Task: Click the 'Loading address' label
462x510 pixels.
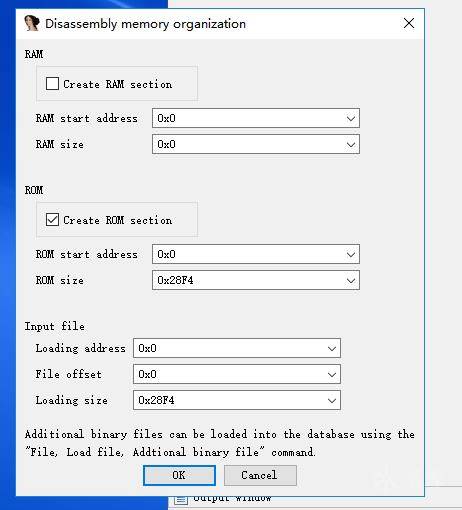Action: [x=81, y=348]
